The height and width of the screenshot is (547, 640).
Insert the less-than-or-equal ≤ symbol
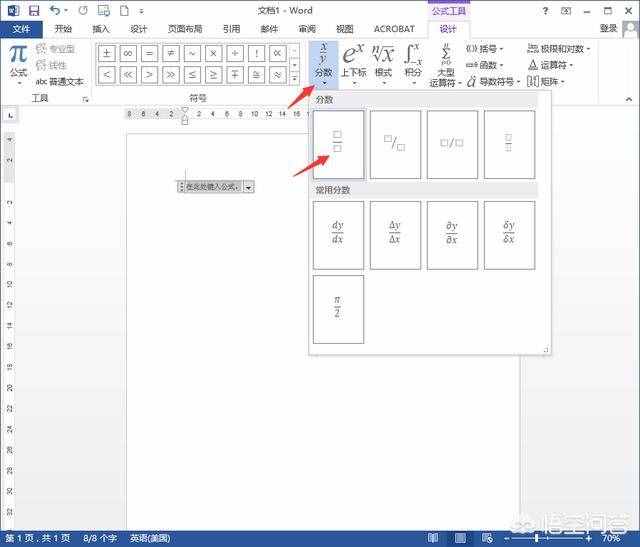point(192,75)
